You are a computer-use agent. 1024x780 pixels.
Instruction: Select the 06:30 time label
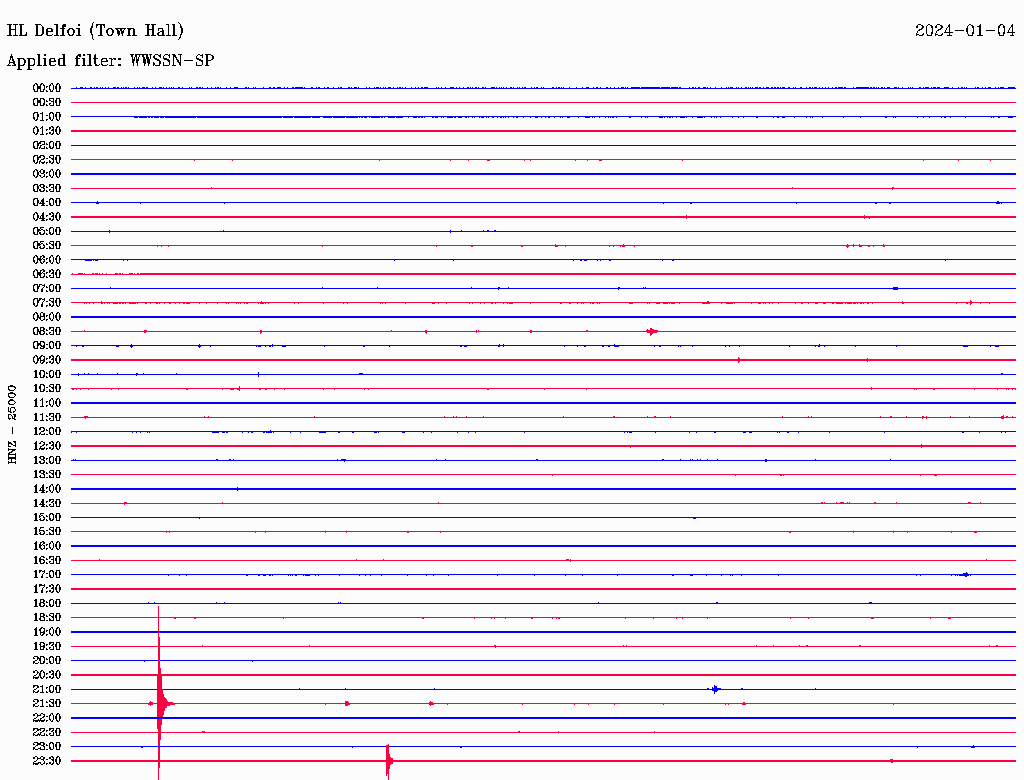coord(47,274)
